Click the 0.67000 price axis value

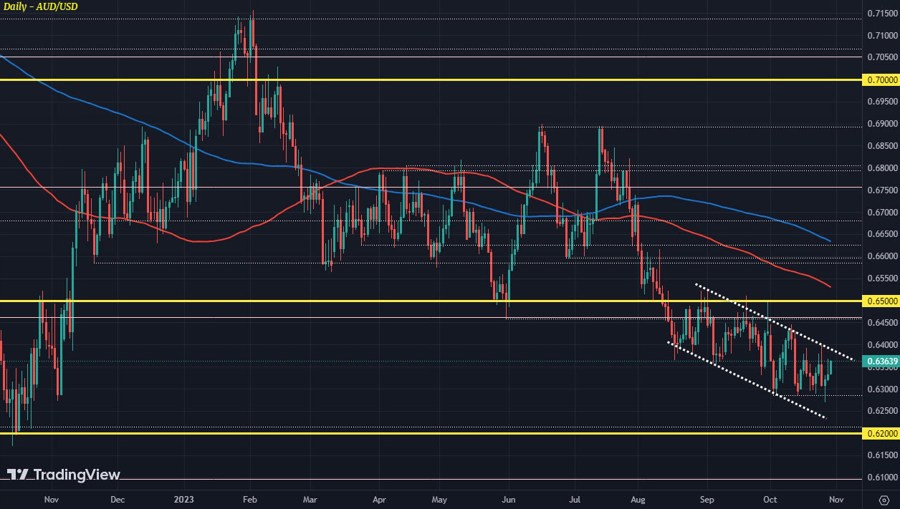(883, 212)
